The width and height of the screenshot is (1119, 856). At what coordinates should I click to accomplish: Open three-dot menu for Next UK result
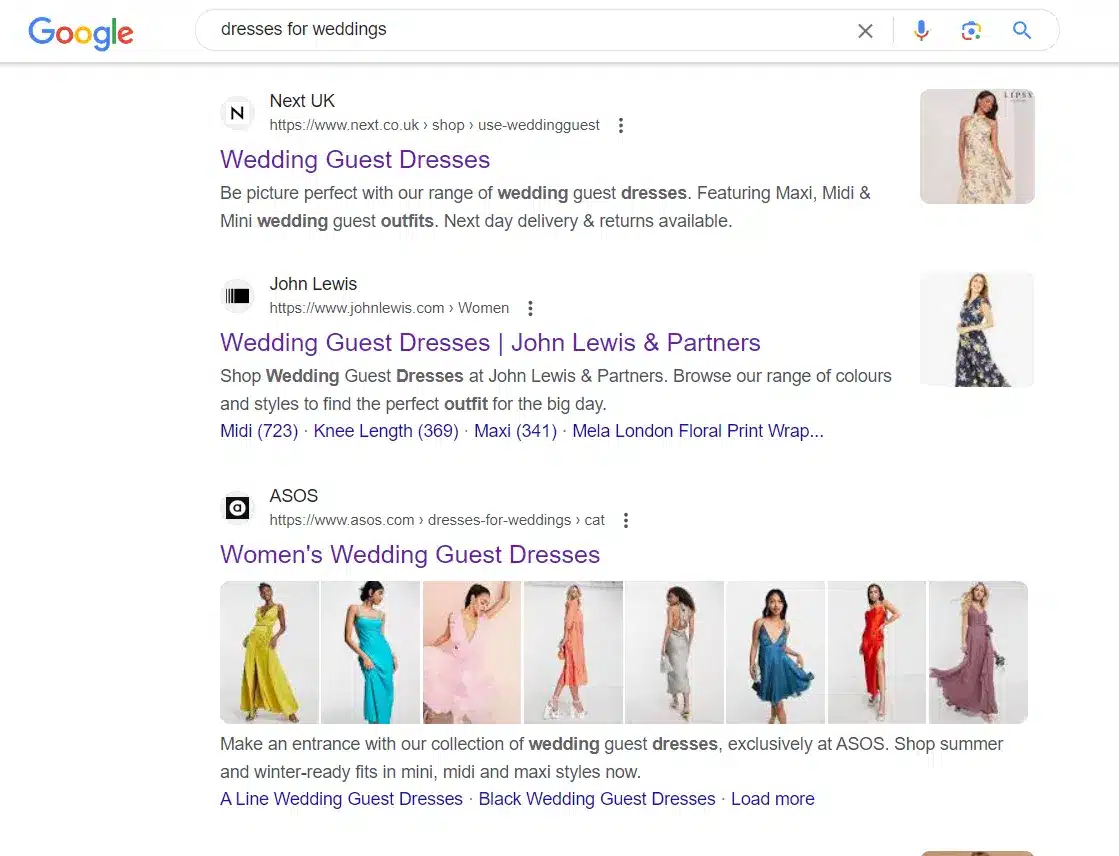[x=621, y=126]
